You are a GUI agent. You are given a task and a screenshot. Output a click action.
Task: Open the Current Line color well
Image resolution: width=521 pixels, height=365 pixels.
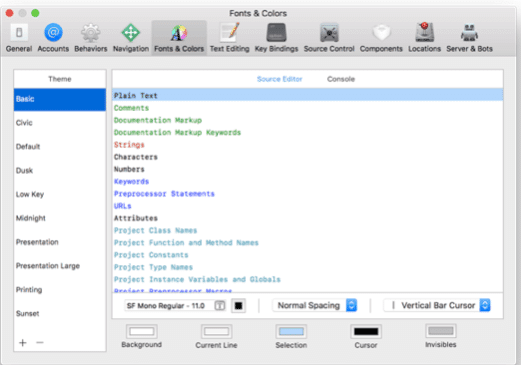216,331
